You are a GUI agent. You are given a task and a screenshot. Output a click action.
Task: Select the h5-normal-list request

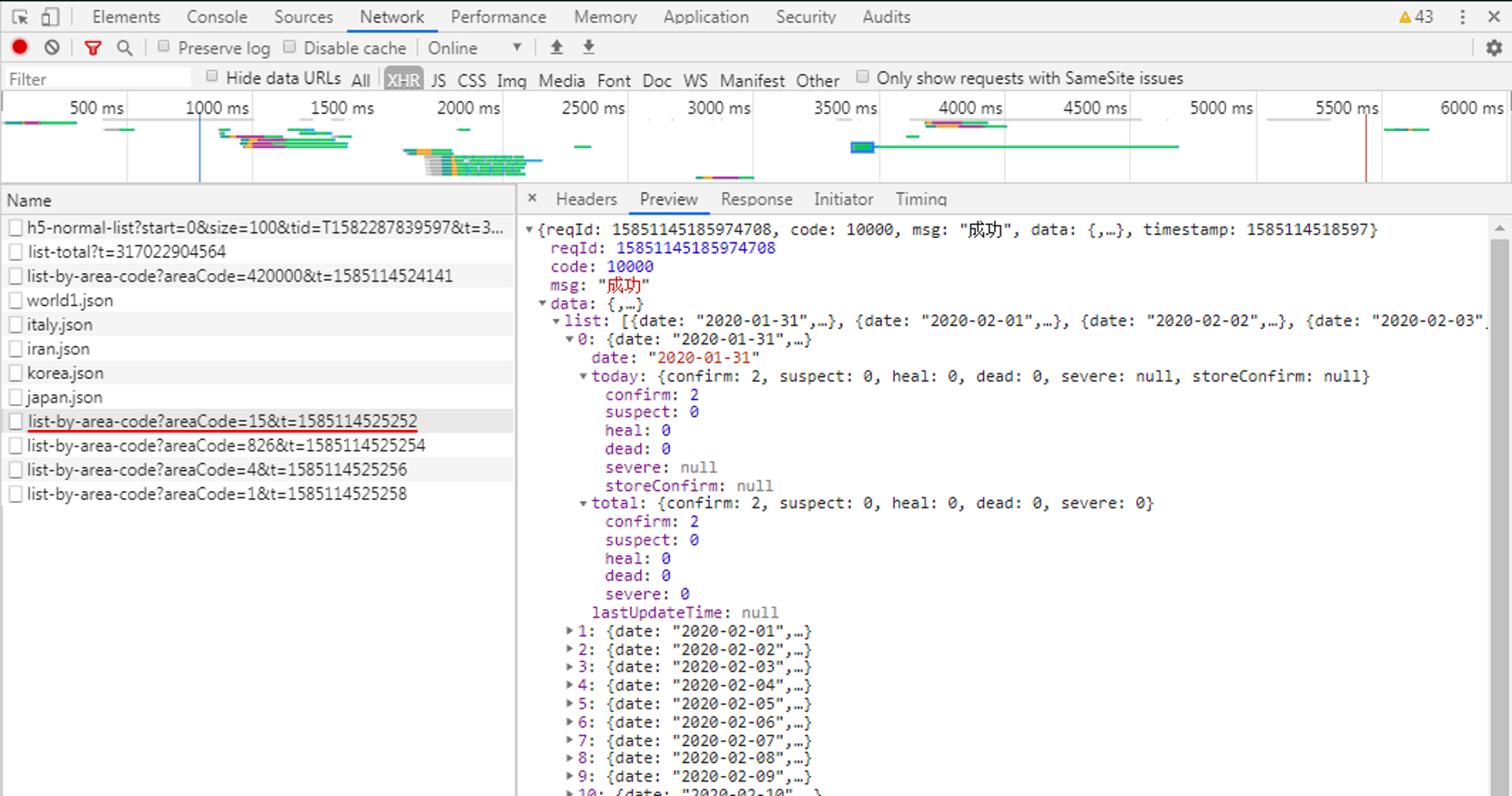(259, 228)
